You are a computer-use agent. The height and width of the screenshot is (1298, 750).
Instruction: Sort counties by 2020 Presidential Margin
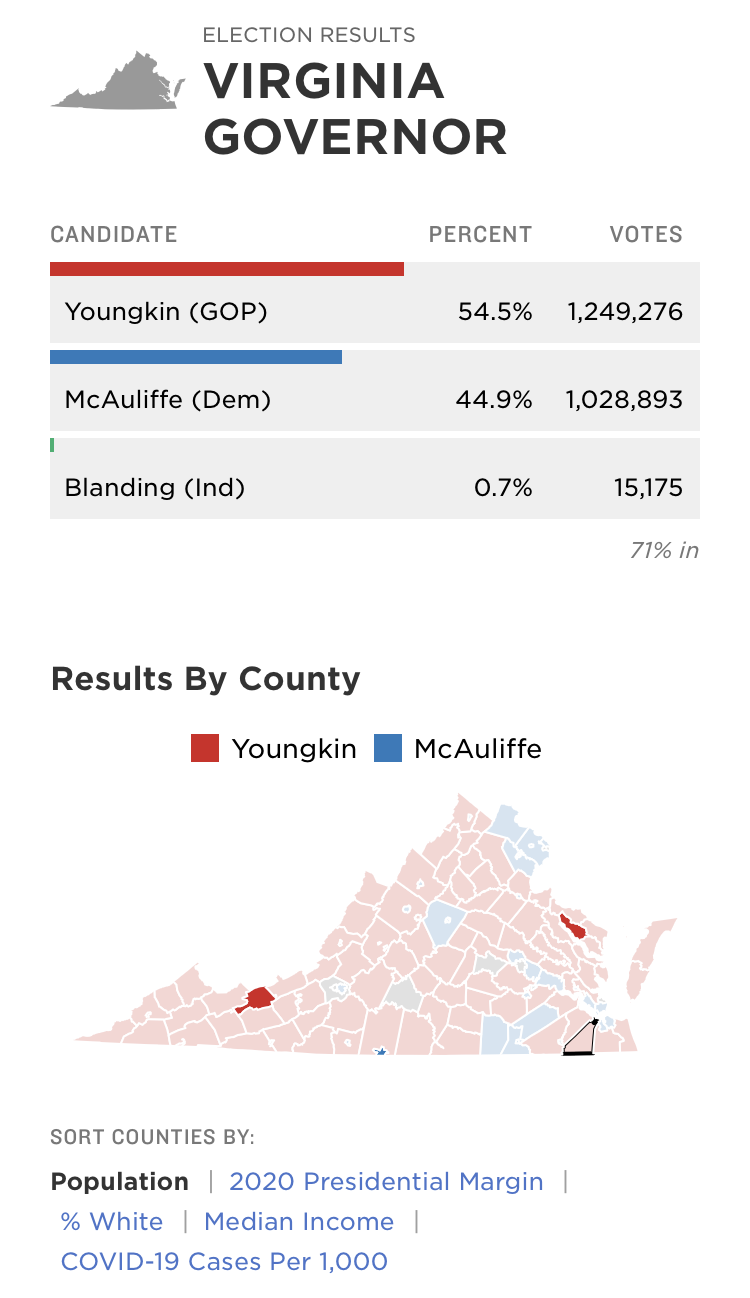[x=386, y=1181]
